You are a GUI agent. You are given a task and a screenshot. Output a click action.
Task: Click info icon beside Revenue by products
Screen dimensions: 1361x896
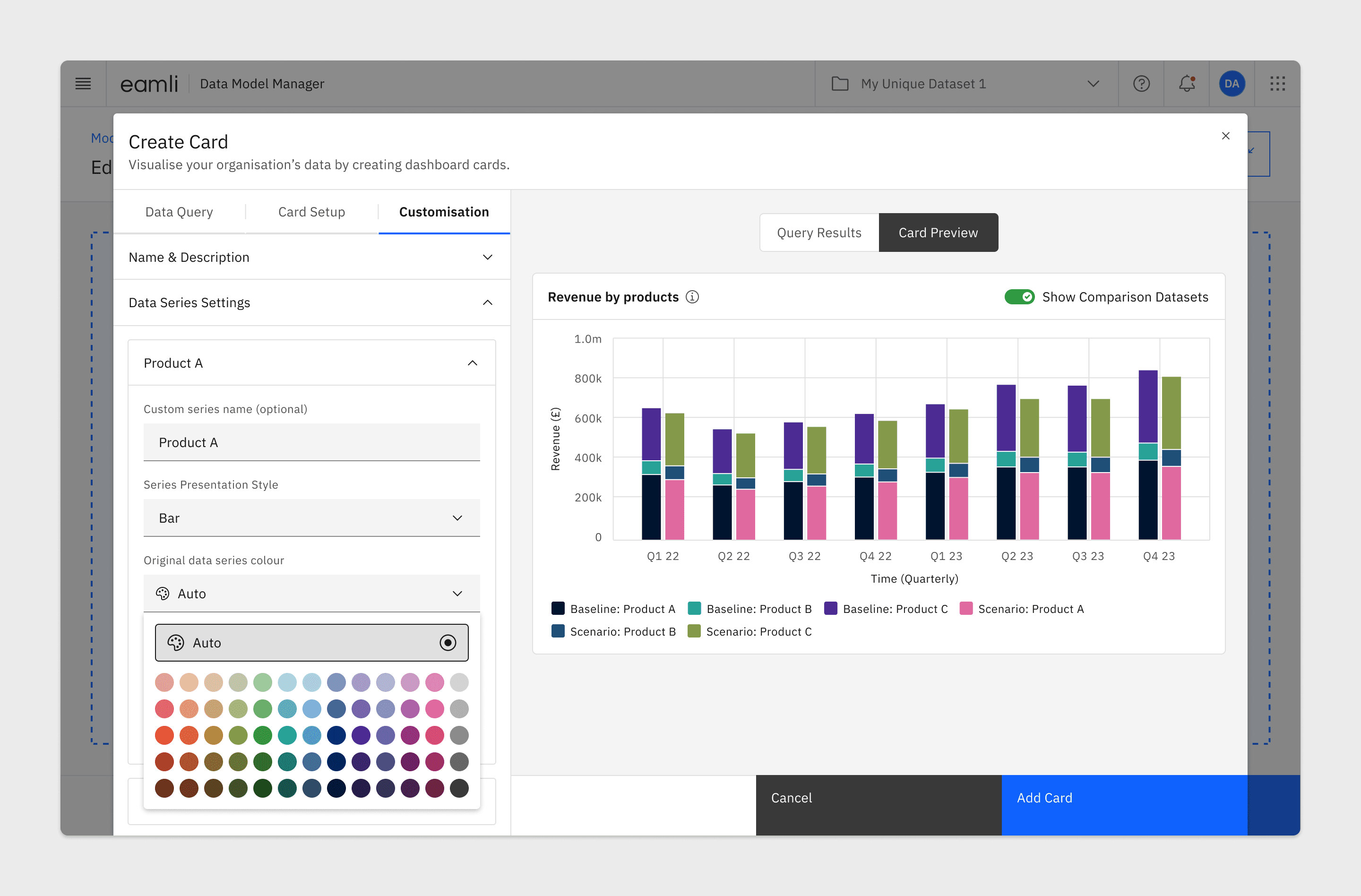[692, 297]
